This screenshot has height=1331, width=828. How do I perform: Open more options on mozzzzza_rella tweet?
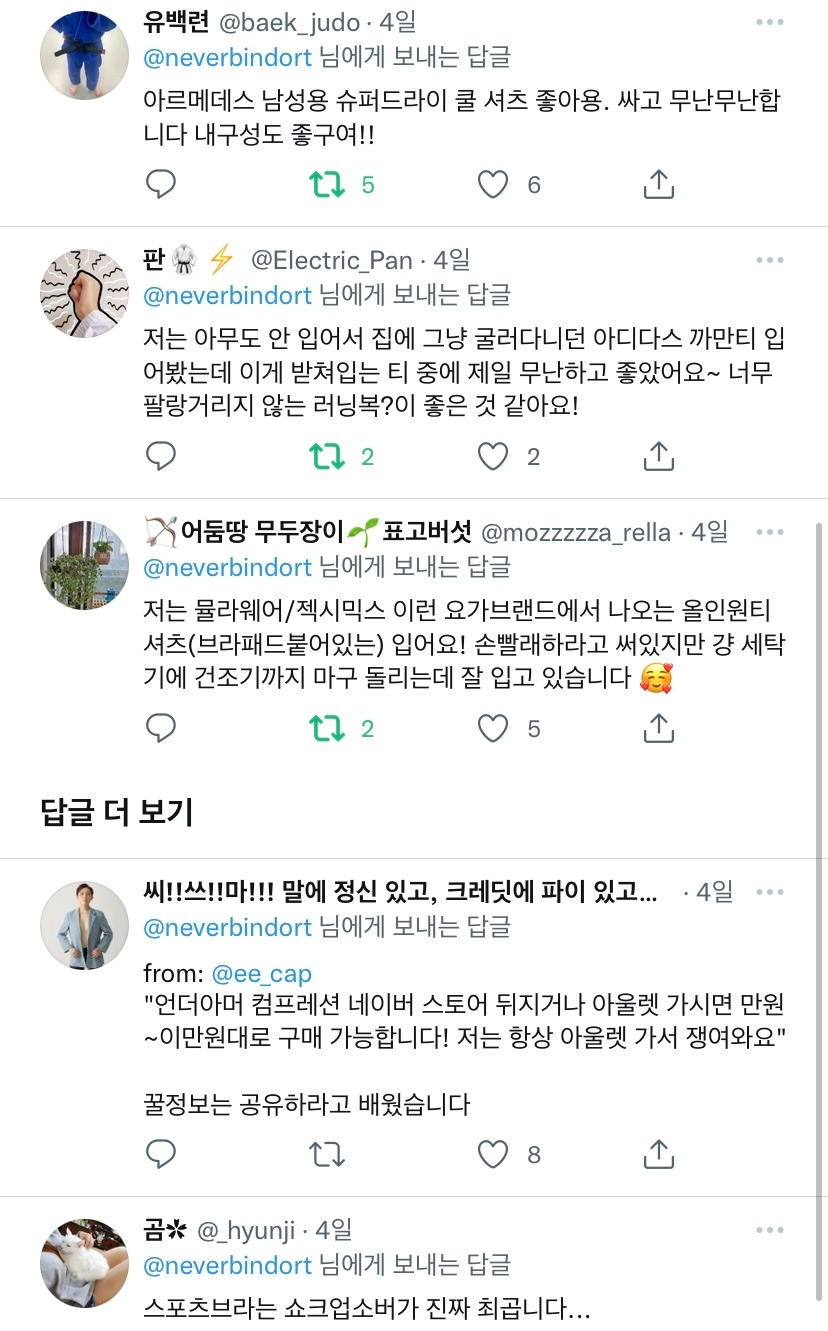[x=770, y=532]
